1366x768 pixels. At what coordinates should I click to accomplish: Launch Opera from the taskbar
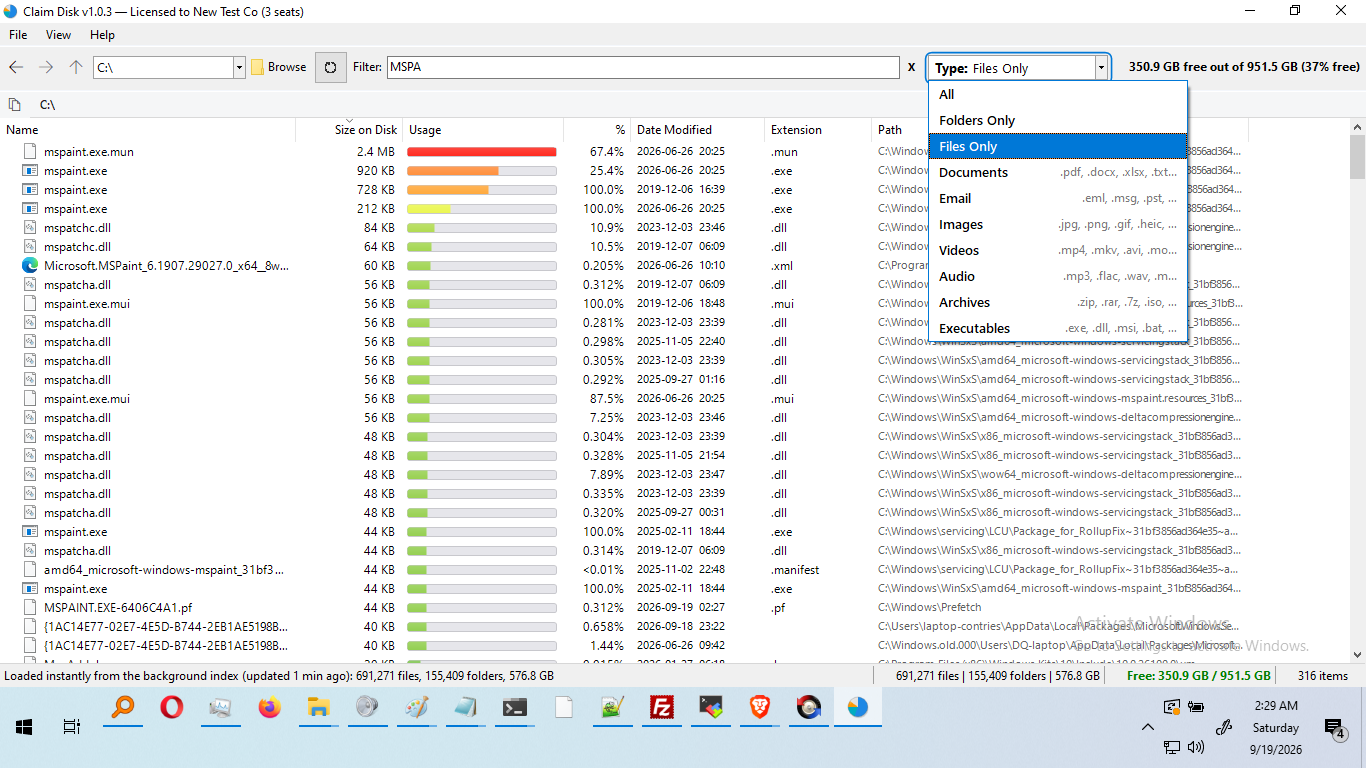coord(171,708)
